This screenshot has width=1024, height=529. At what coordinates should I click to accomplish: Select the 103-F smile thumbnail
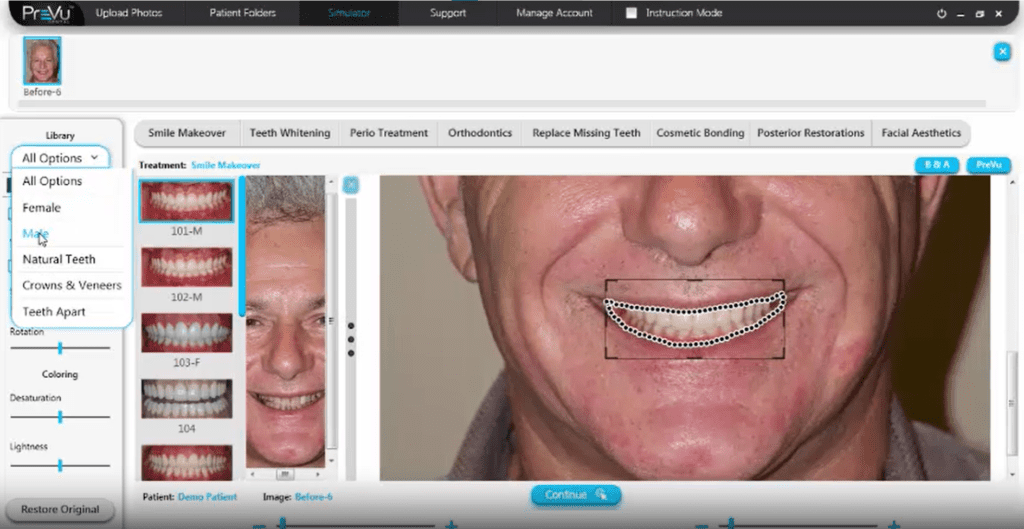[x=186, y=333]
